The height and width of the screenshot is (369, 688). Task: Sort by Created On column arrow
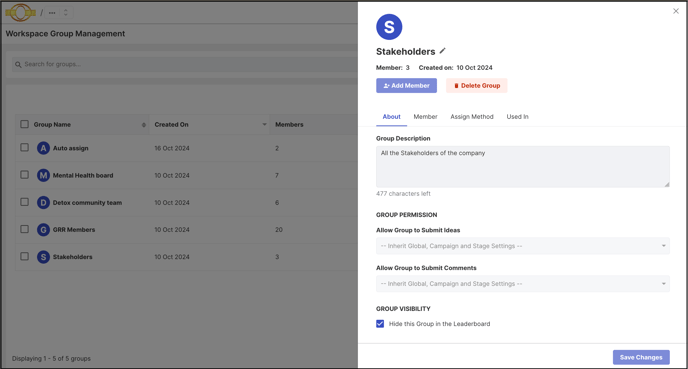point(264,125)
